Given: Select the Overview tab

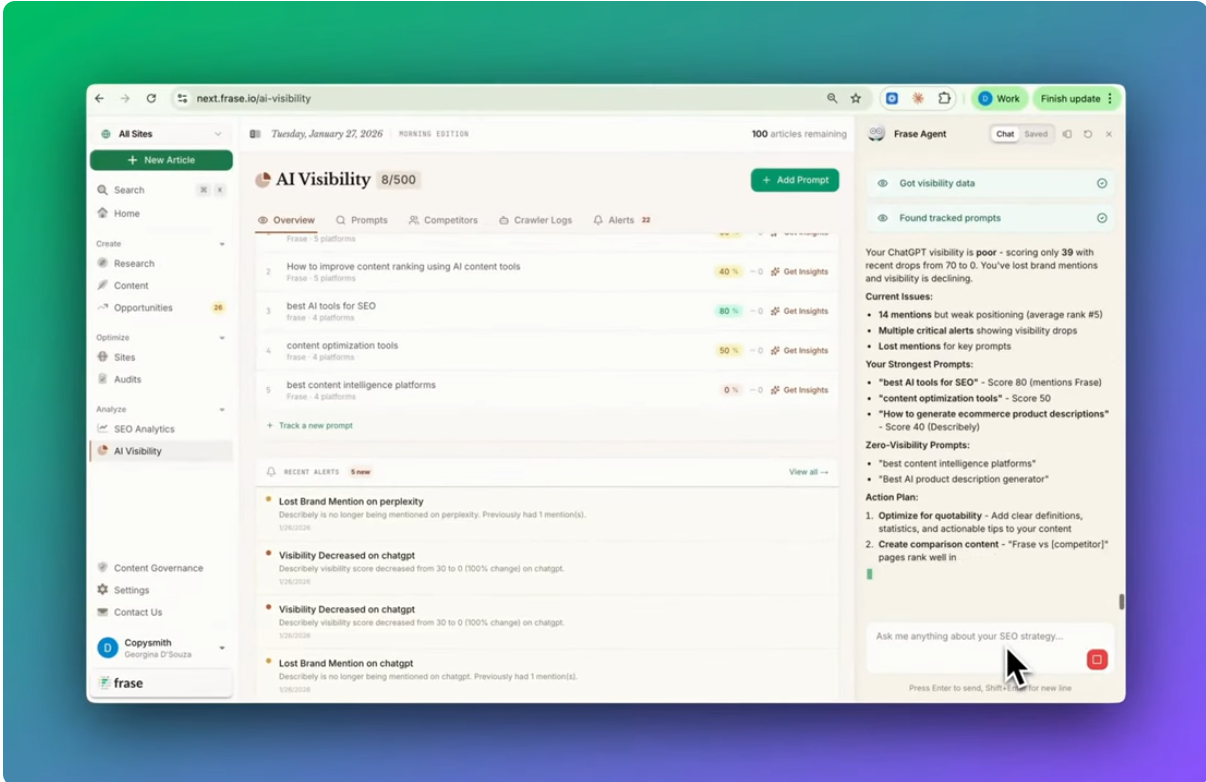Looking at the screenshot, I should pos(286,220).
